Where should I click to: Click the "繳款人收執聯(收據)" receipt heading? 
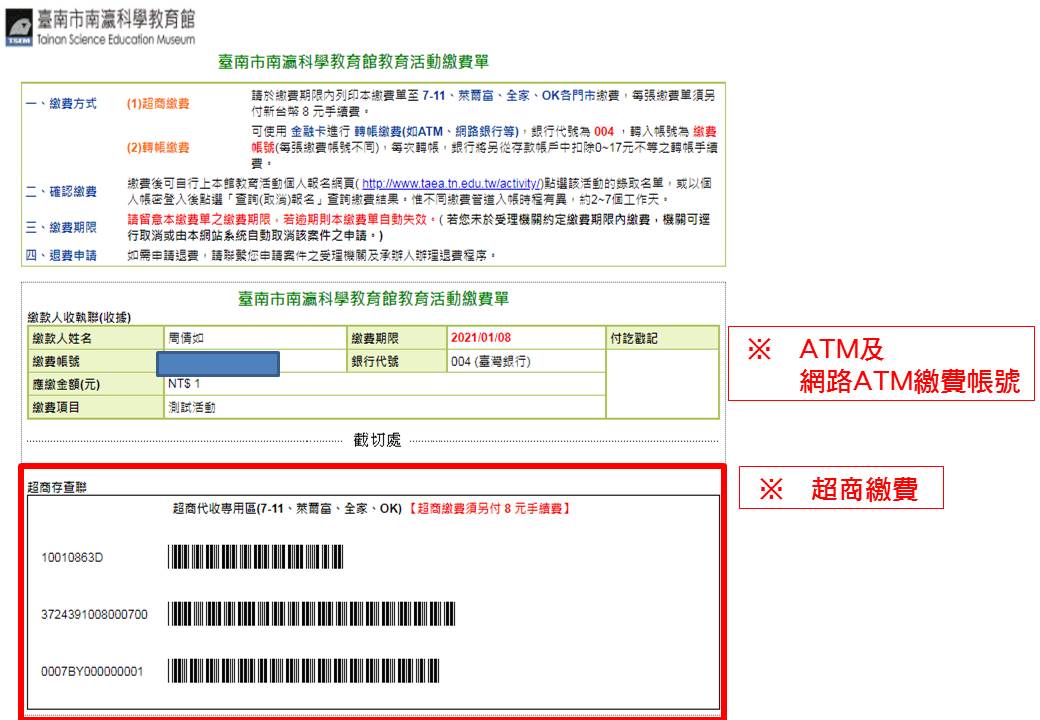coord(79,318)
